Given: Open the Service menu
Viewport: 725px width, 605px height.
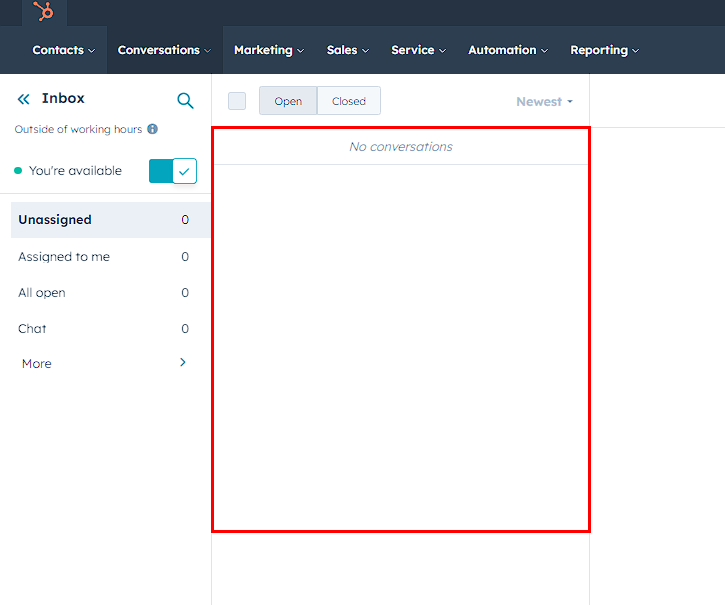Looking at the screenshot, I should tap(418, 50).
